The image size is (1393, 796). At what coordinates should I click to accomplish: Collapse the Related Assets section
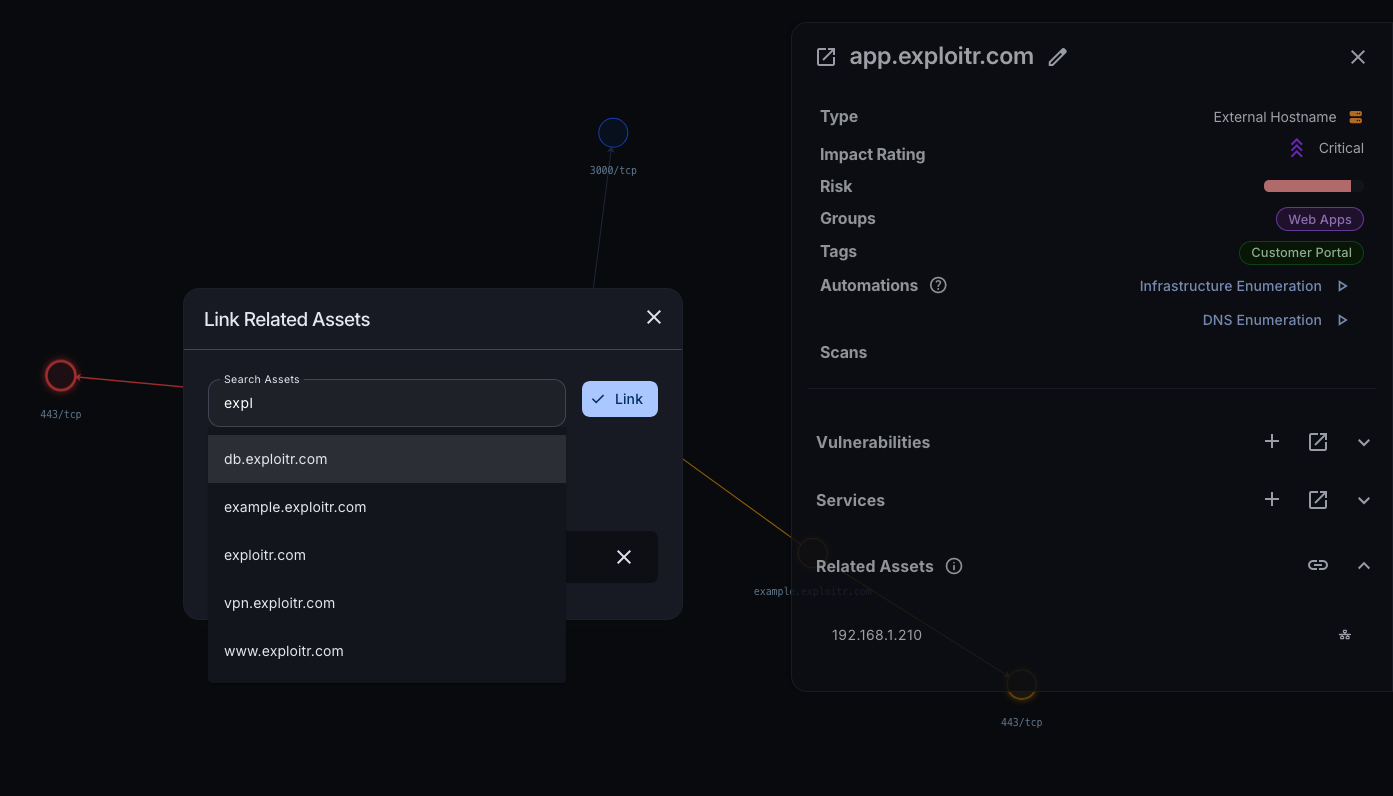tap(1364, 565)
